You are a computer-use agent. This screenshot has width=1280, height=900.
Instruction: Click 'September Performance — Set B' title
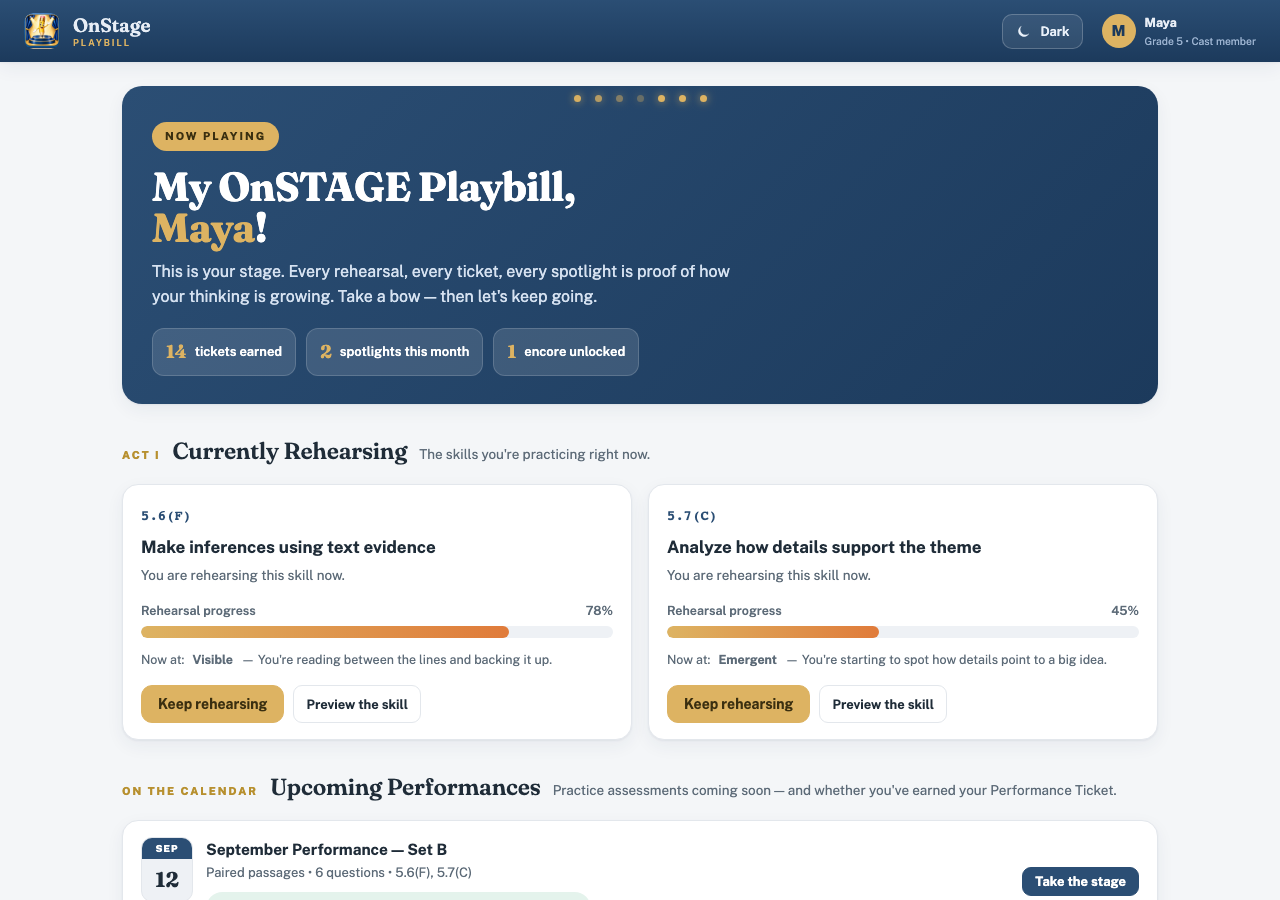point(326,849)
